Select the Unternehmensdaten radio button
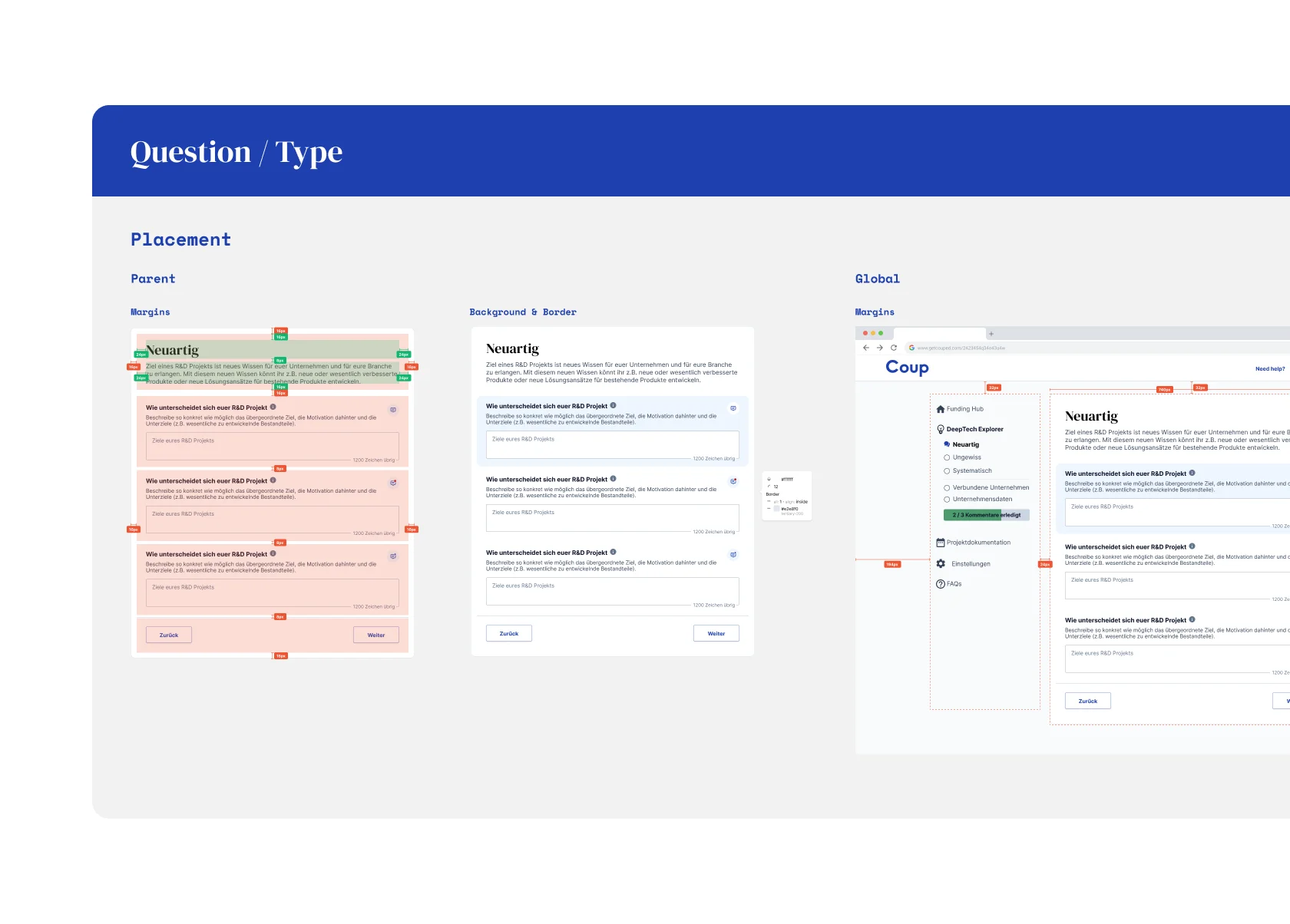This screenshot has height=924, width=1290. [x=947, y=500]
